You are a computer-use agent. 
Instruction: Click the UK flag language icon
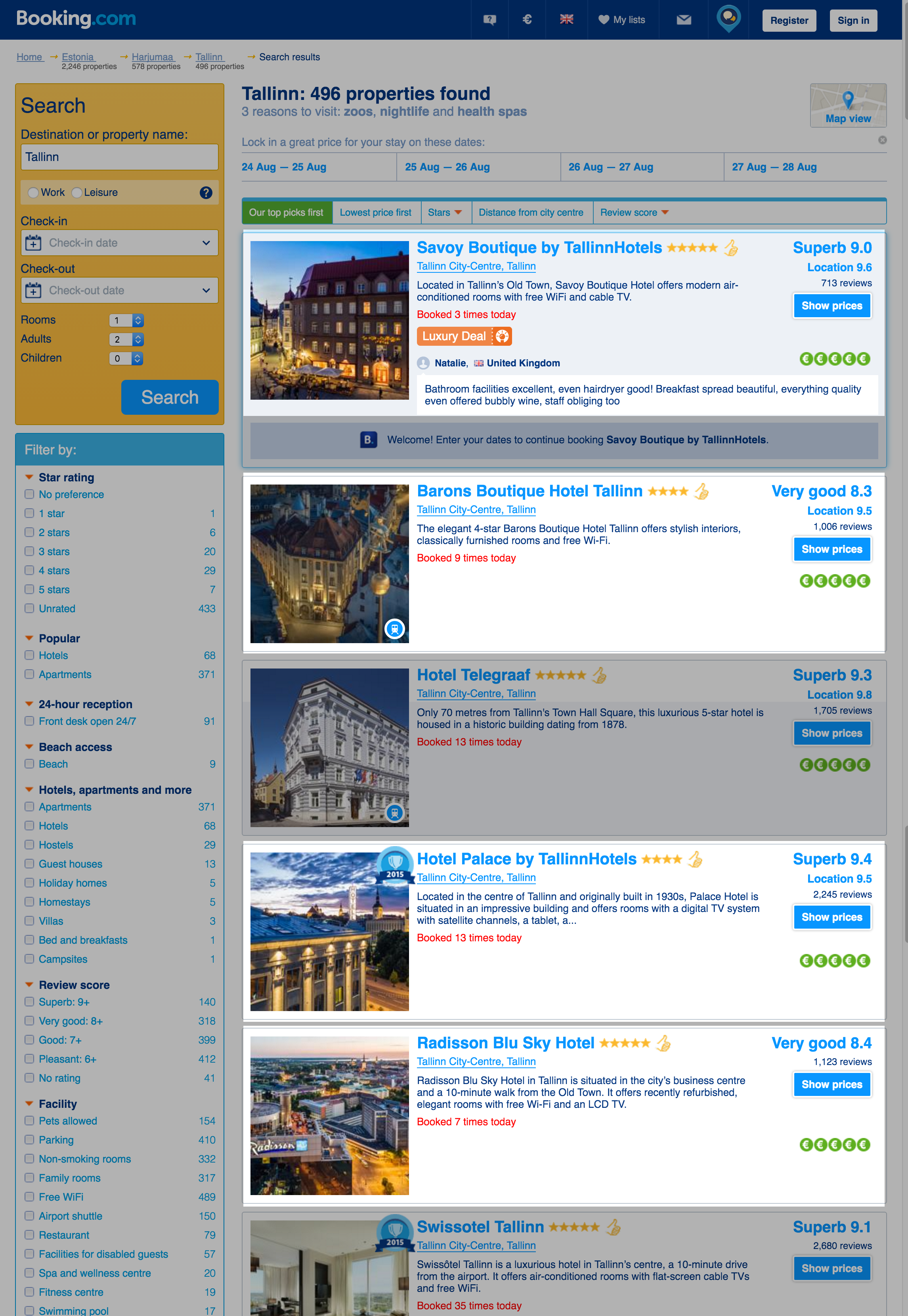566,20
